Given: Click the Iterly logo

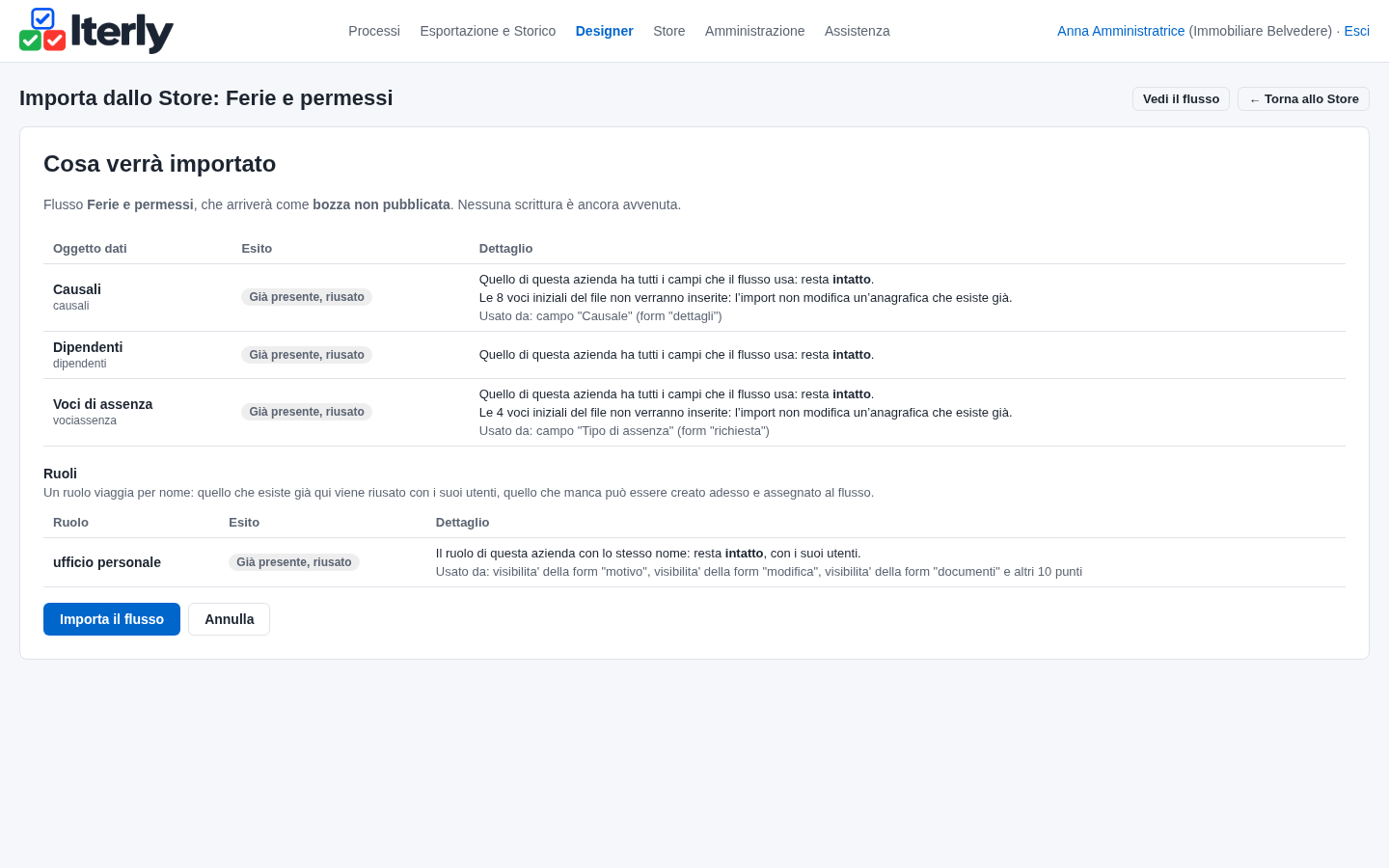Looking at the screenshot, I should point(96,31).
